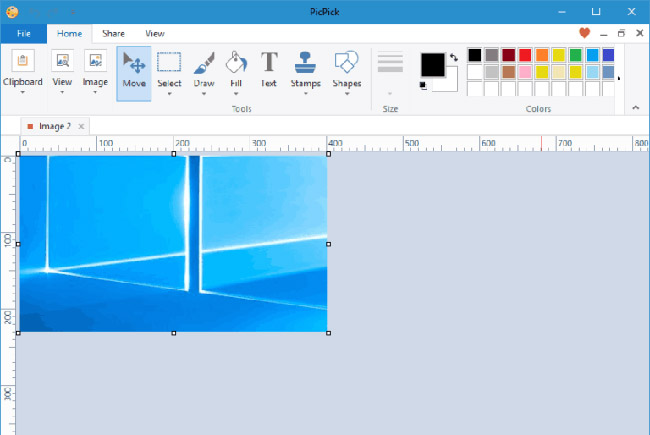This screenshot has width=650, height=435.
Task: Close the document via ribbon bar X
Action: point(640,33)
